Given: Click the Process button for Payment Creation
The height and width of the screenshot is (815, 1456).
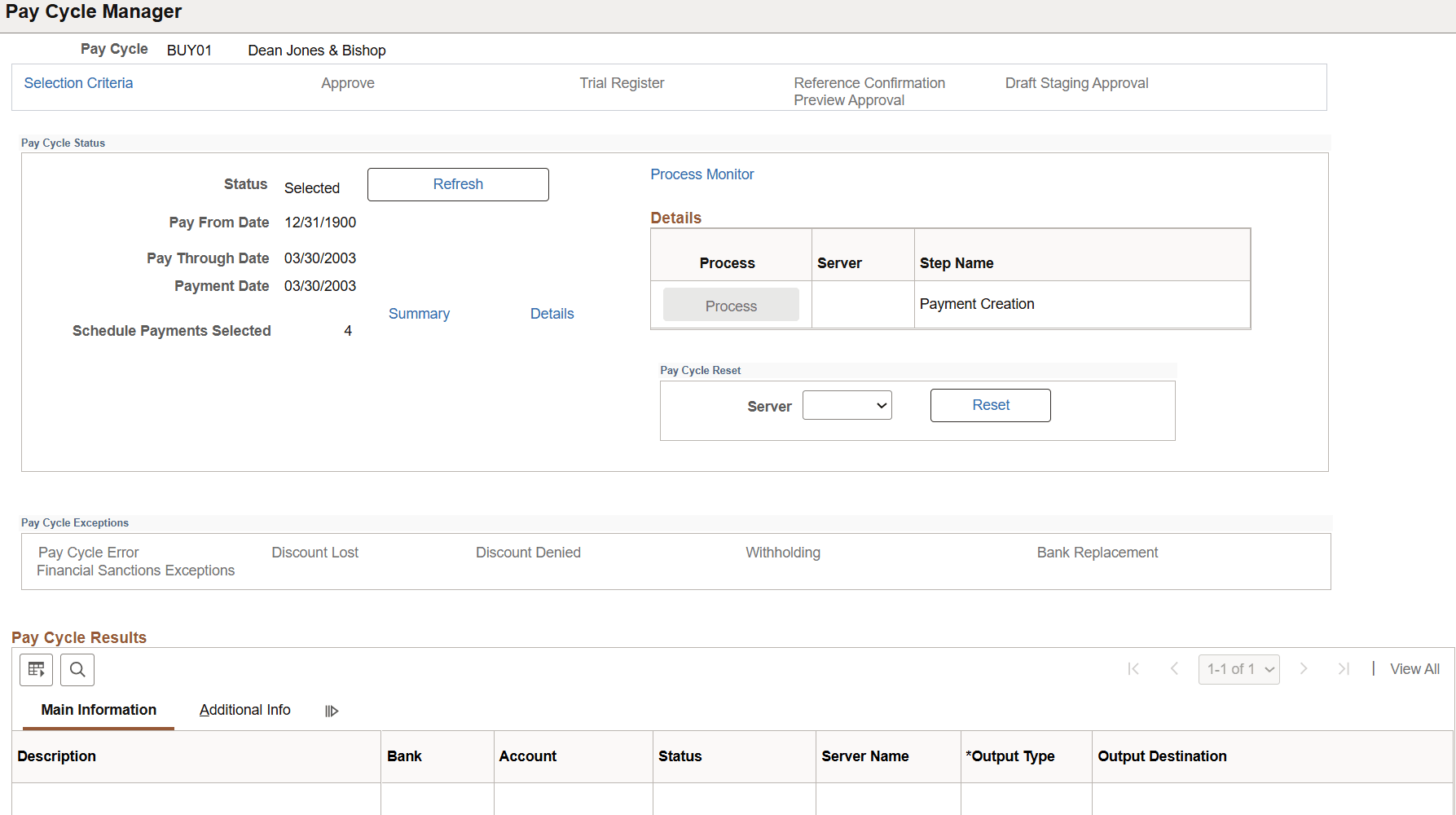Looking at the screenshot, I should [730, 305].
